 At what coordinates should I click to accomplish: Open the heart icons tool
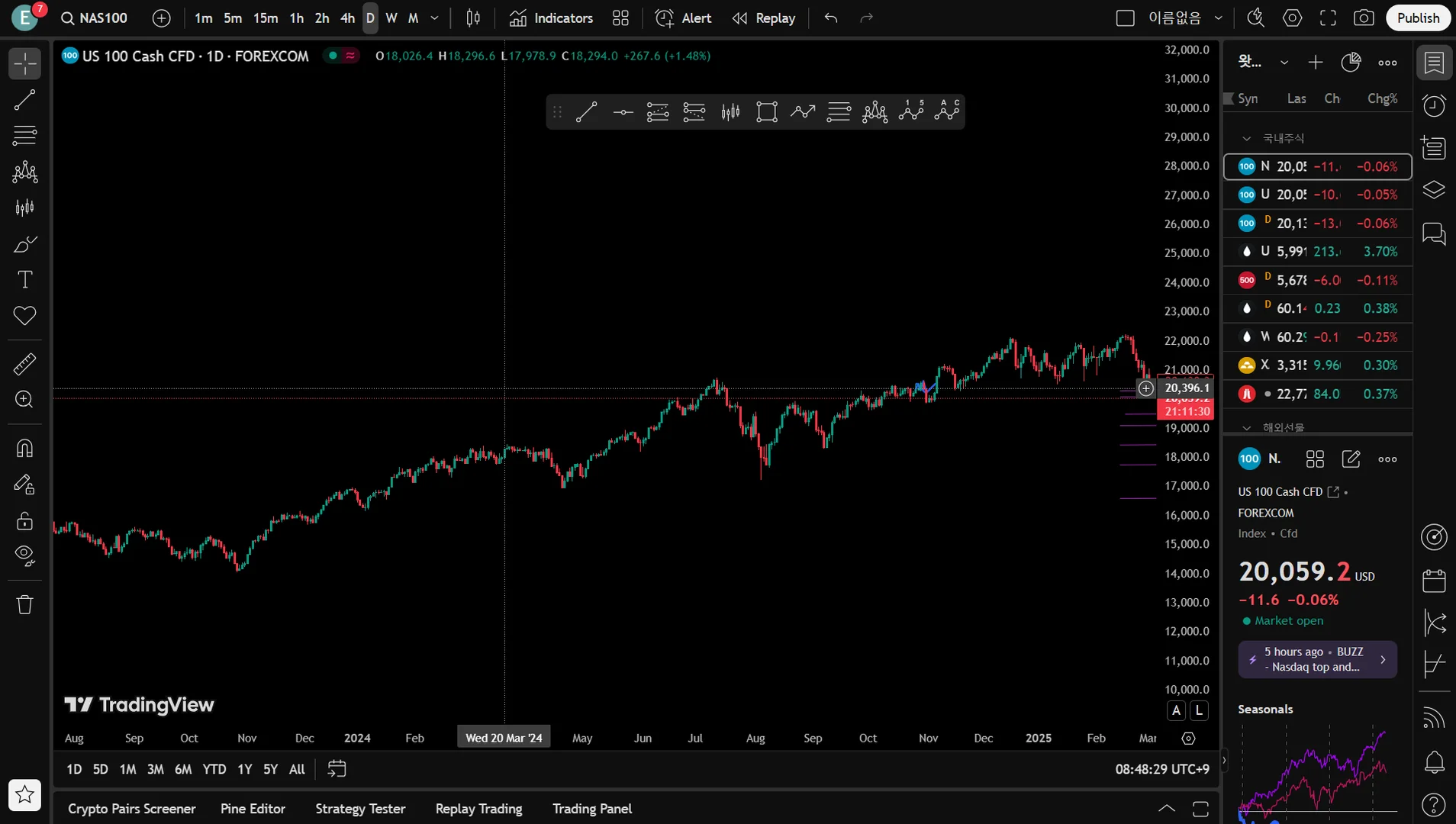point(24,316)
